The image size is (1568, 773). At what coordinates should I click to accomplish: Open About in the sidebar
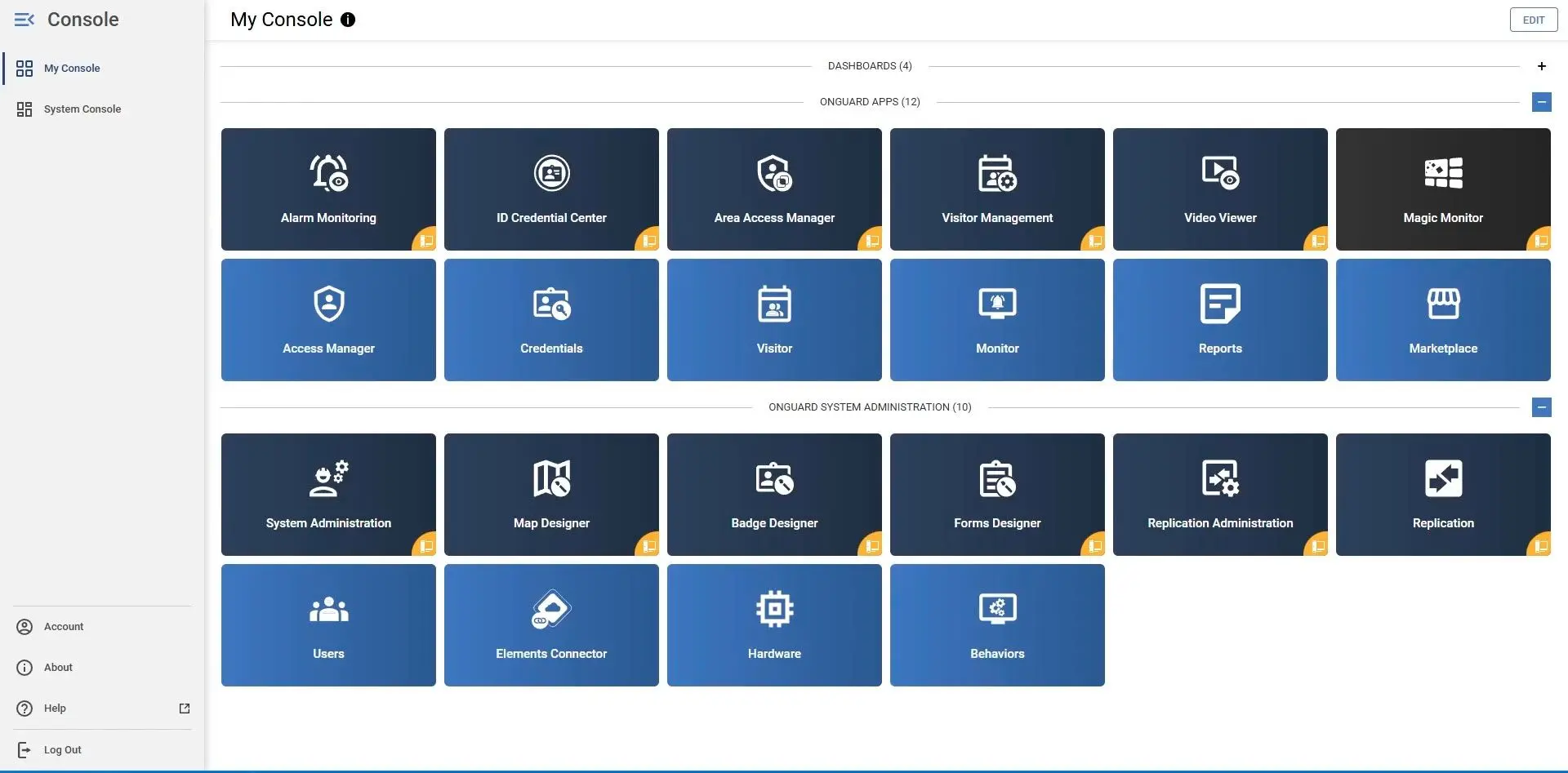pyautogui.click(x=102, y=668)
